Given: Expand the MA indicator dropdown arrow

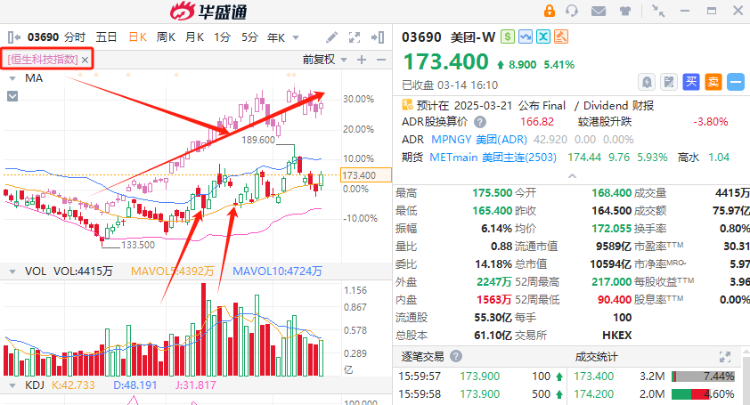Looking at the screenshot, I should coord(12,78).
